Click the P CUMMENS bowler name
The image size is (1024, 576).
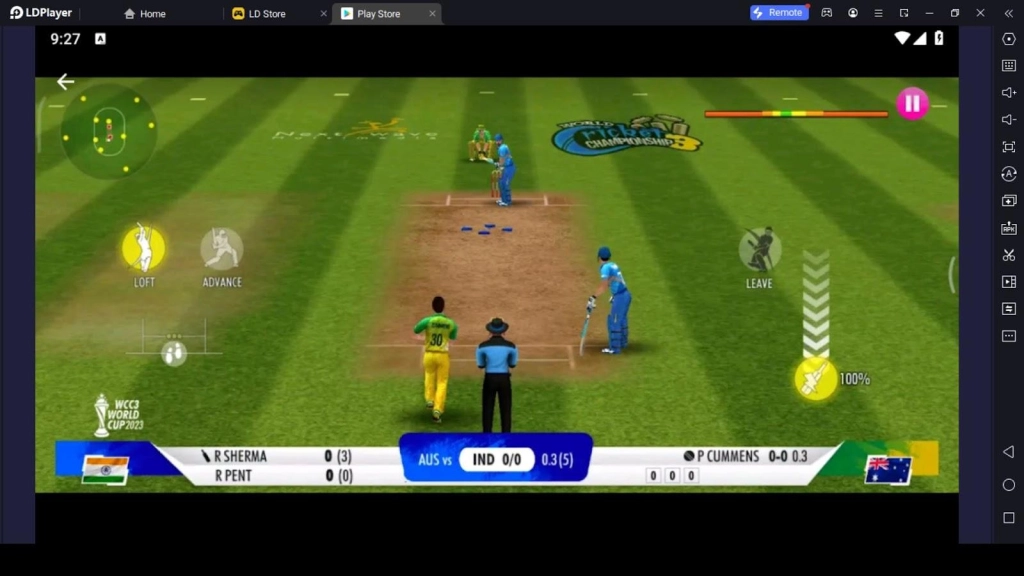[728, 456]
